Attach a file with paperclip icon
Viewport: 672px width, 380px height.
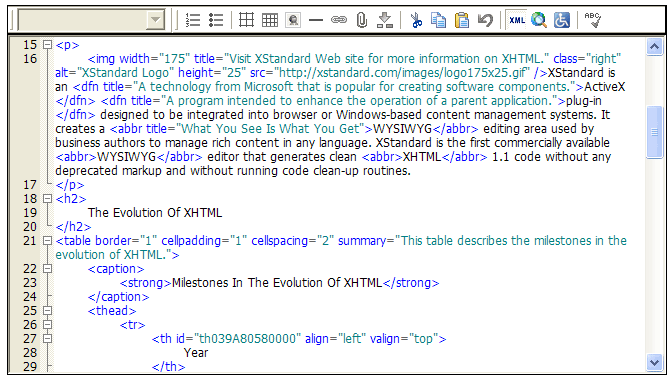click(362, 20)
